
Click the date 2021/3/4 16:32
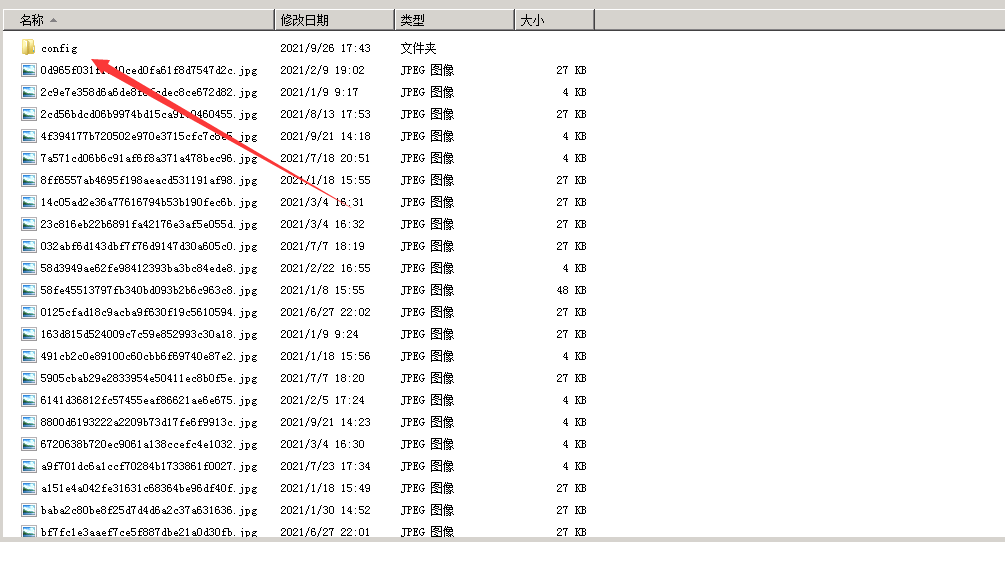coord(322,224)
